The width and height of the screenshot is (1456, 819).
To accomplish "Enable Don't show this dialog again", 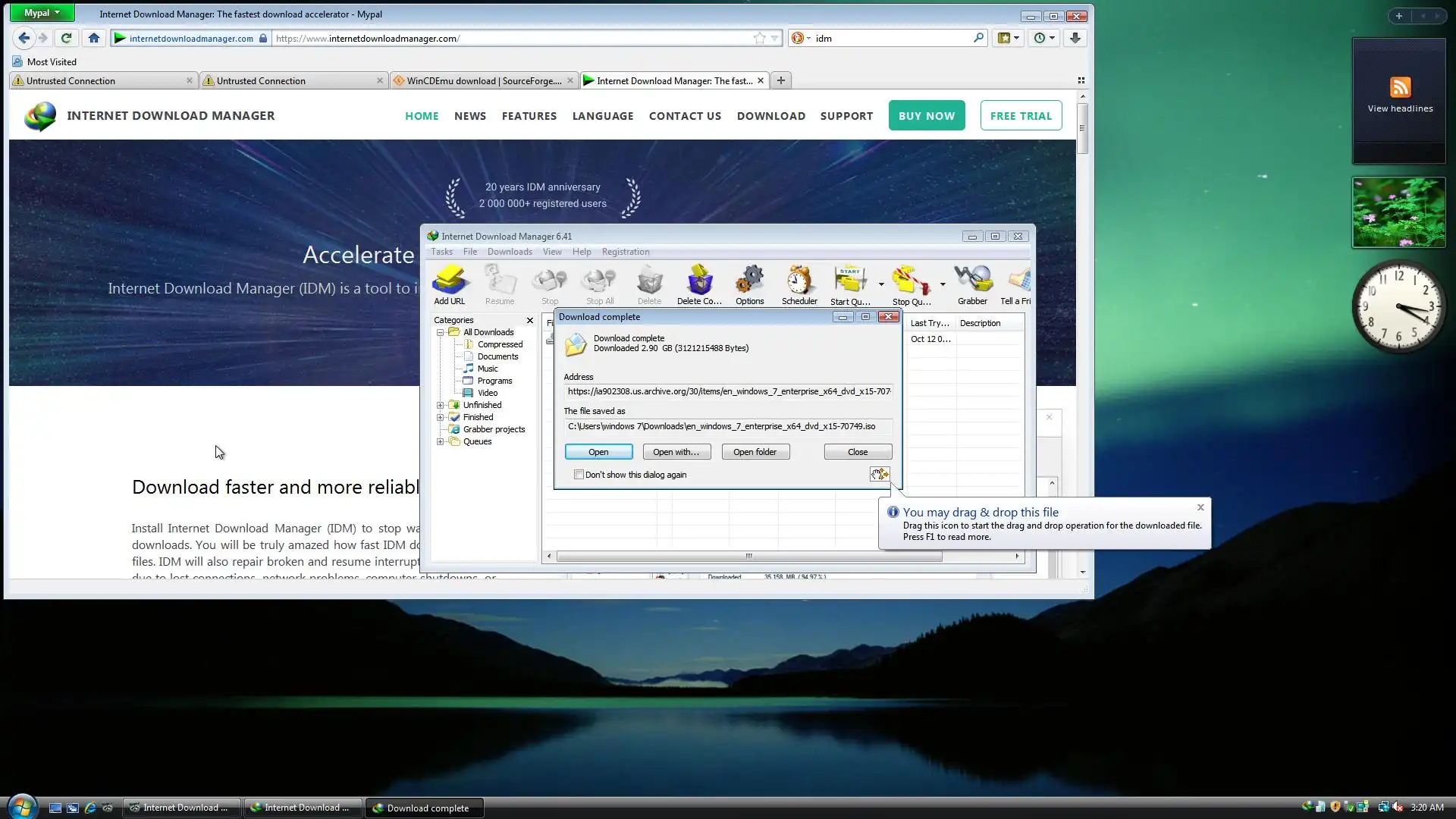I will (579, 475).
